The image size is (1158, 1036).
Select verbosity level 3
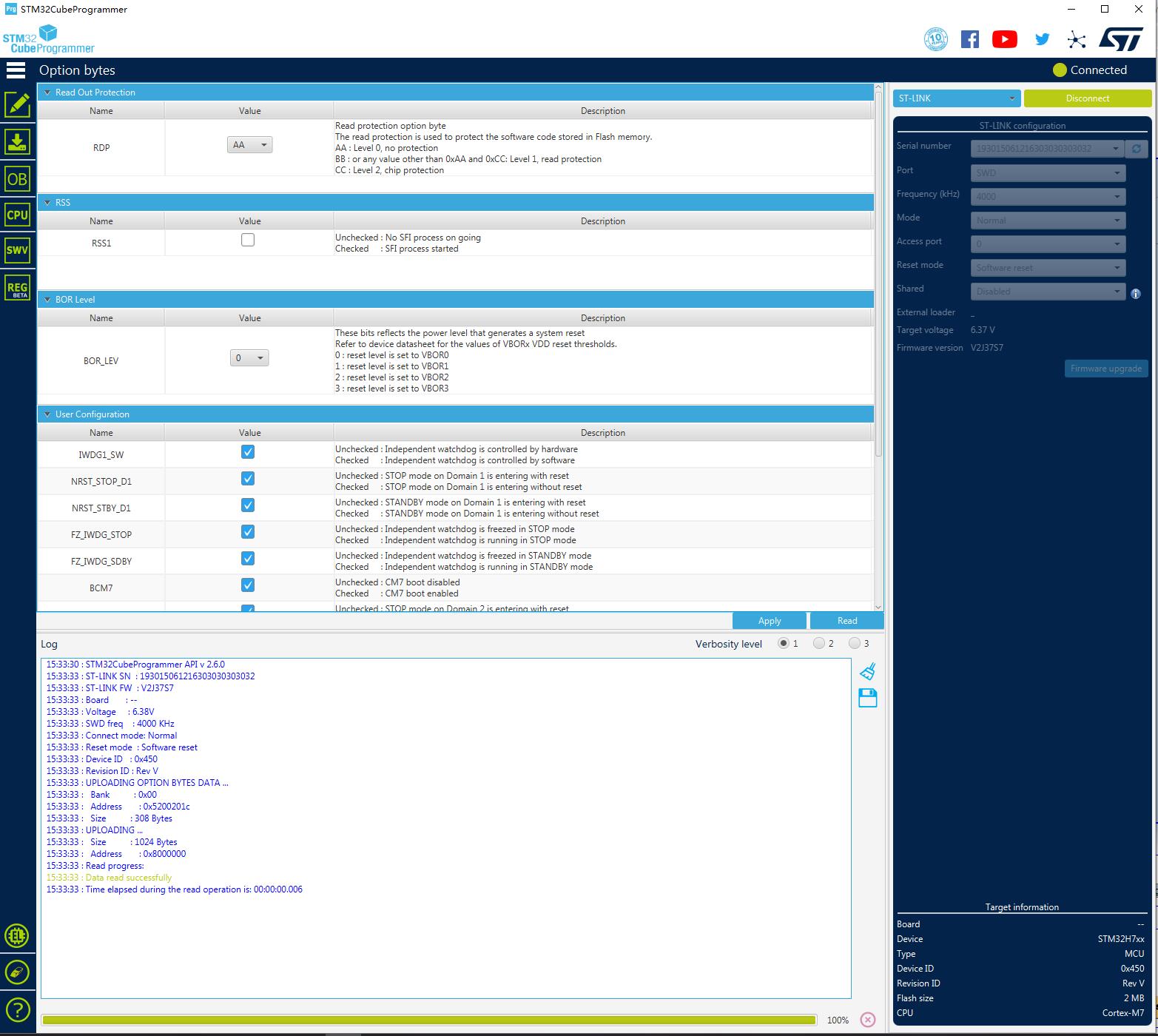(x=854, y=643)
